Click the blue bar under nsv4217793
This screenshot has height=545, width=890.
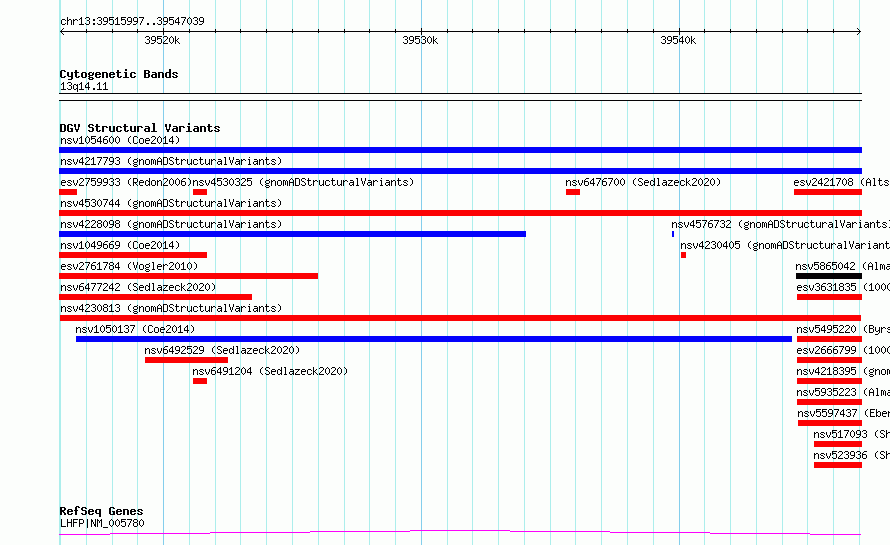pyautogui.click(x=460, y=171)
